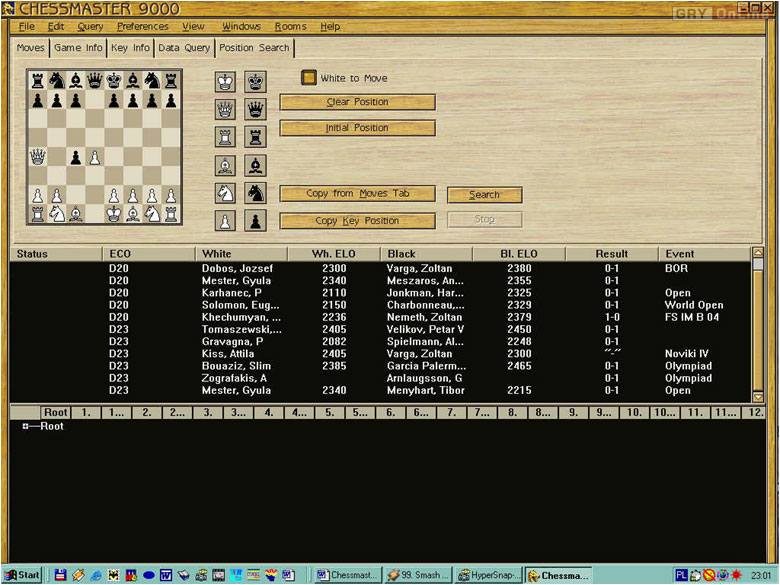Image resolution: width=780 pixels, height=585 pixels.
Task: Select the Karhanec, P game row
Action: [x=380, y=293]
